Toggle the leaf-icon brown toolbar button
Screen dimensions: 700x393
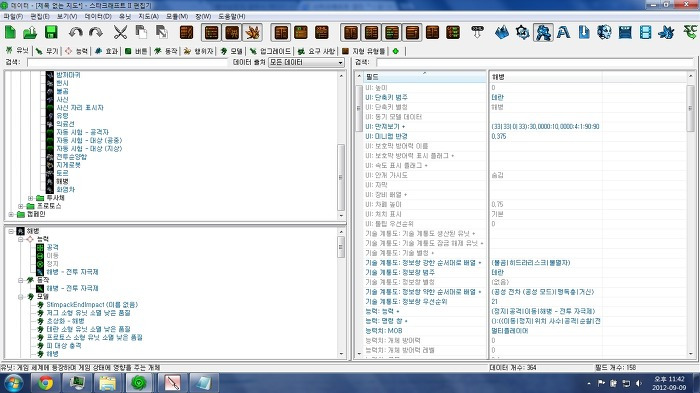(253, 33)
